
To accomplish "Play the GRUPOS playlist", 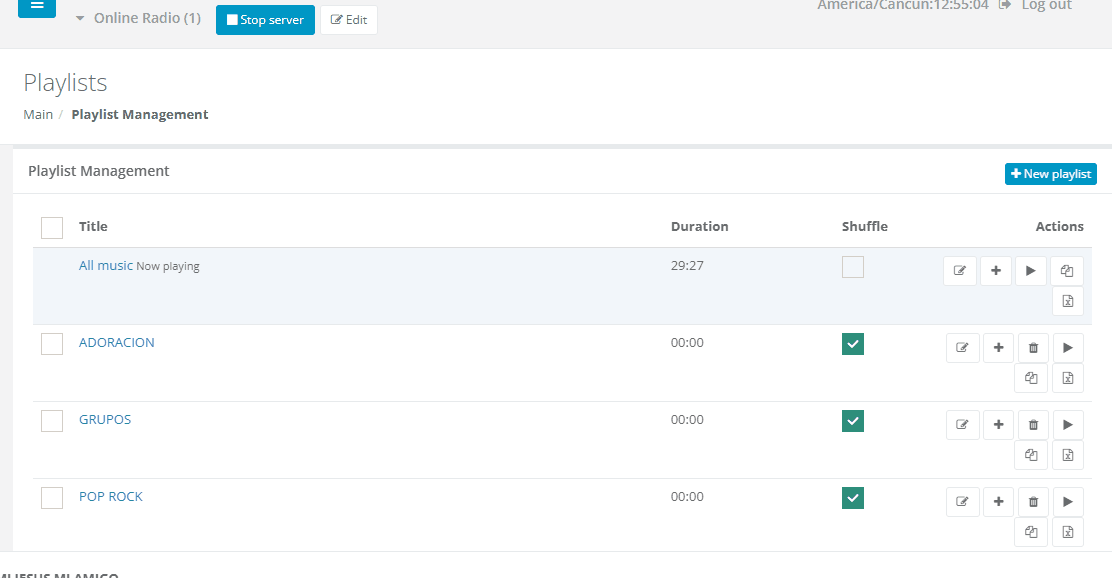I will click(x=1068, y=426).
